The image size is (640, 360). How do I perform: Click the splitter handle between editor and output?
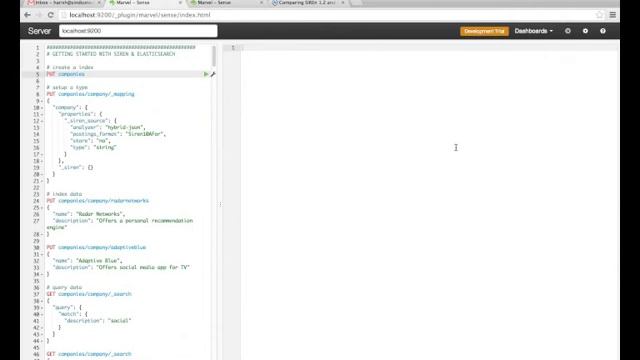click(220, 204)
